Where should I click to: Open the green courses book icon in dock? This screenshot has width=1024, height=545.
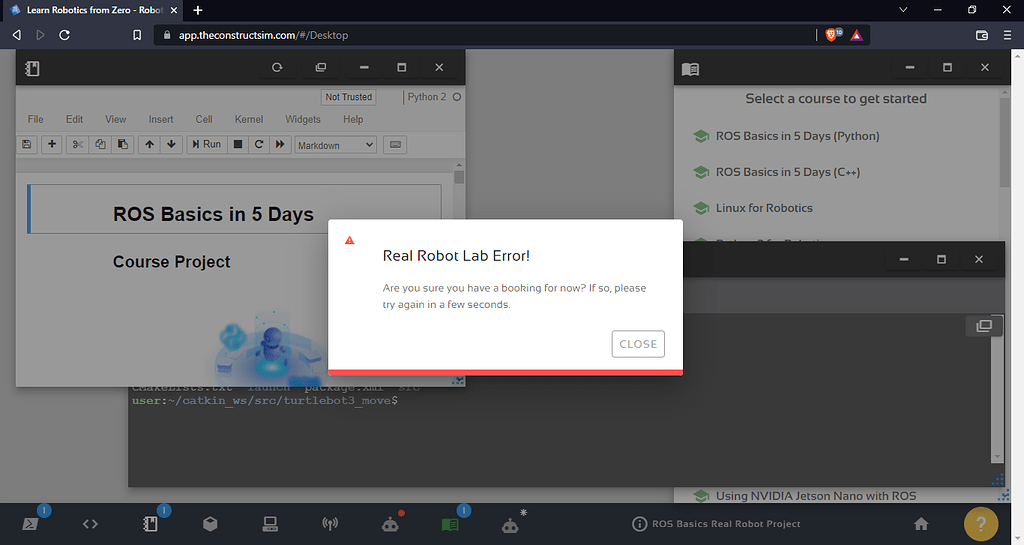tap(450, 524)
